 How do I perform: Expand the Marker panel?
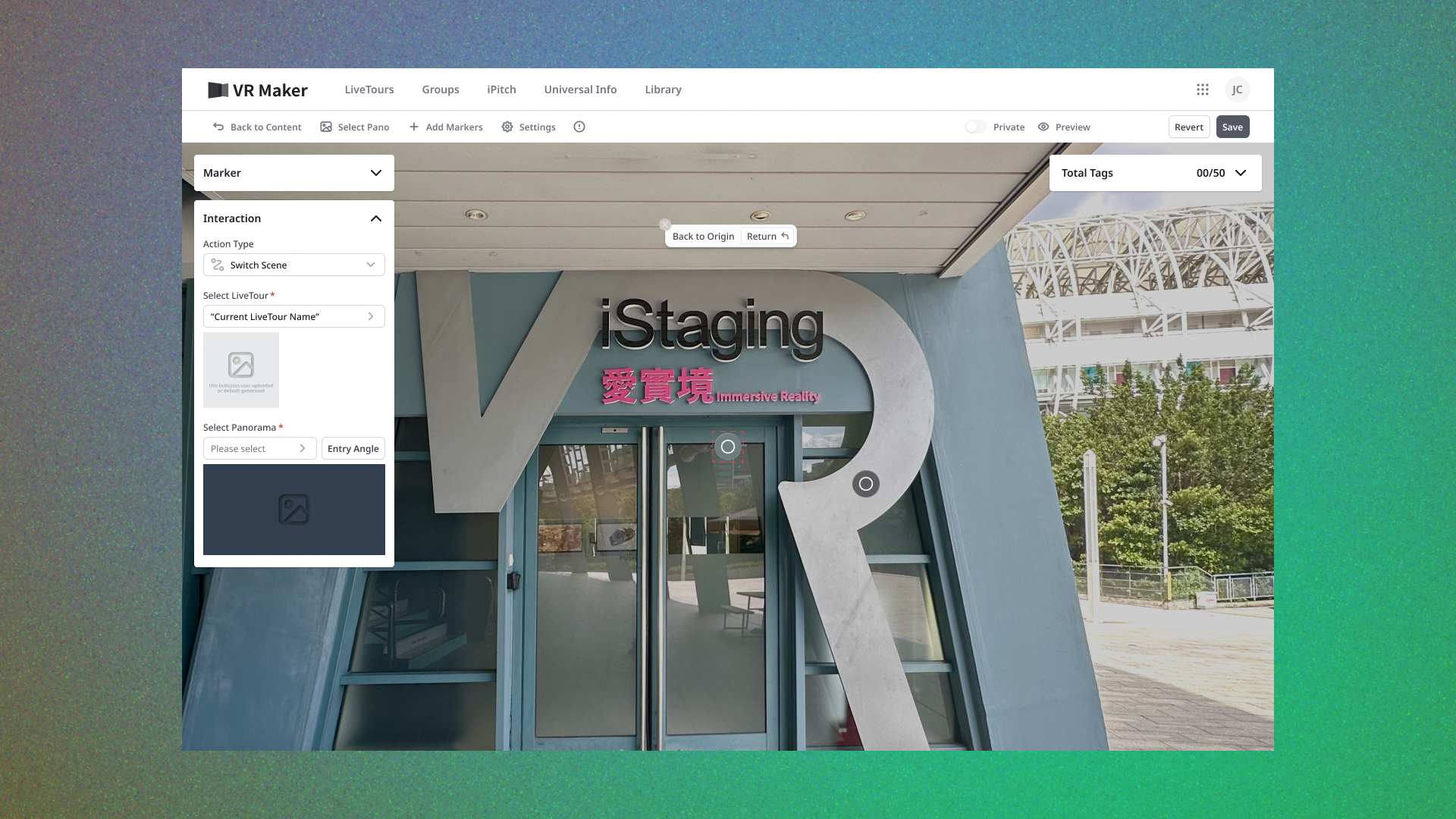click(x=294, y=173)
